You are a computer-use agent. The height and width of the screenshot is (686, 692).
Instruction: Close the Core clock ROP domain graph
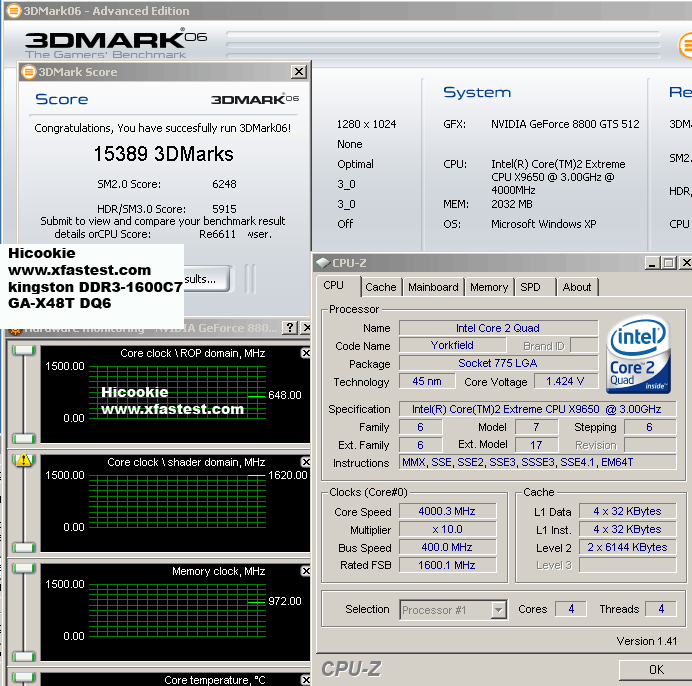click(x=305, y=353)
